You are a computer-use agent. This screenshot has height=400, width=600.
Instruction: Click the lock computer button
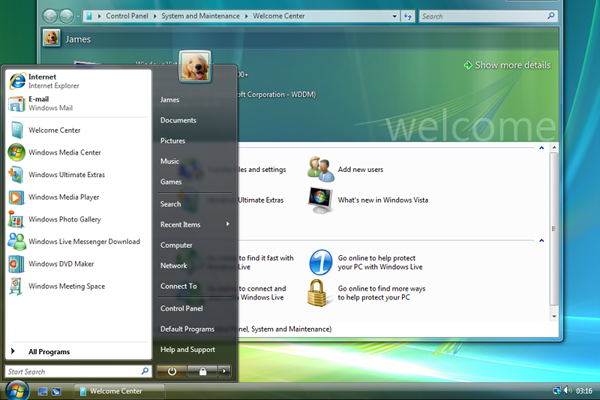click(x=202, y=371)
